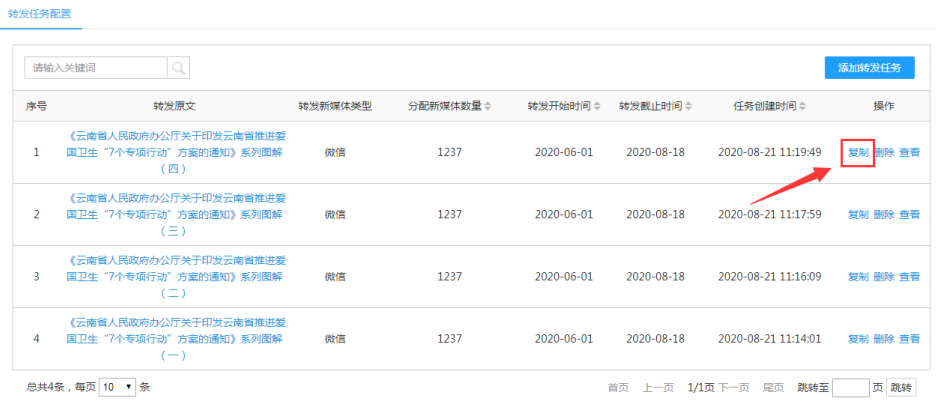Sort by 分配新媒体数量 column arrows
Image resolution: width=936 pixels, height=409 pixels.
(488, 106)
